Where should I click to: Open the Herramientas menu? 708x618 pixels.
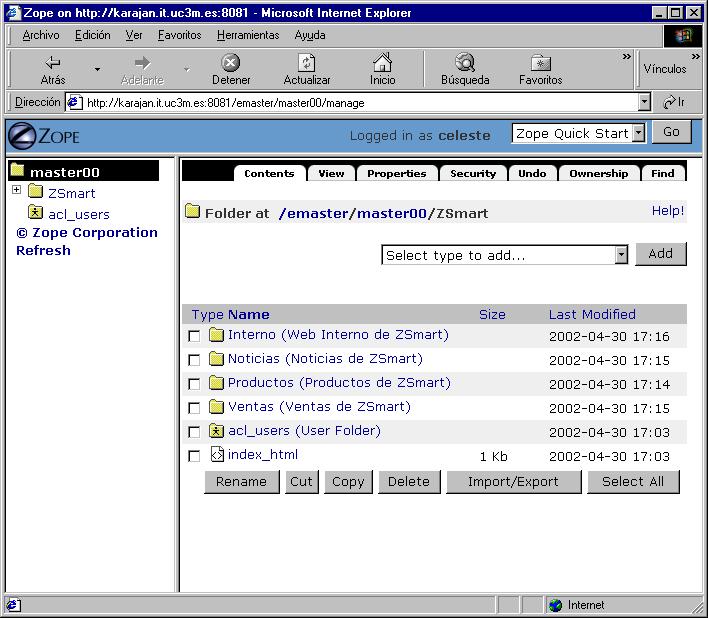(x=248, y=35)
